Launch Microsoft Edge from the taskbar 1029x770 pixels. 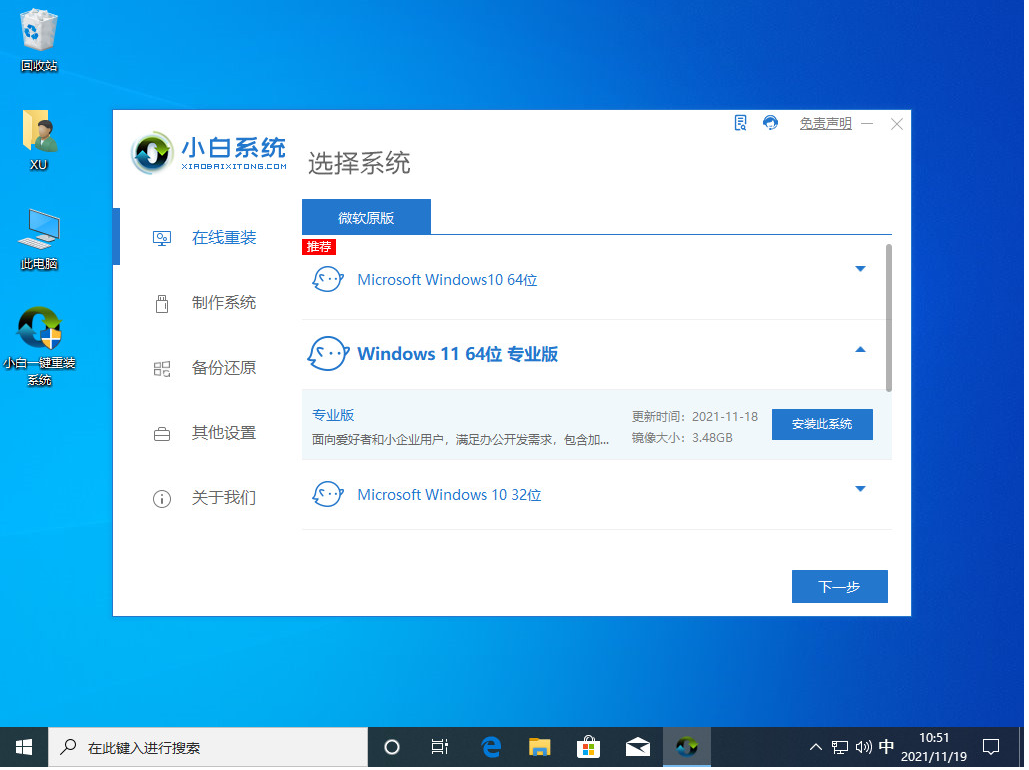tap(491, 747)
